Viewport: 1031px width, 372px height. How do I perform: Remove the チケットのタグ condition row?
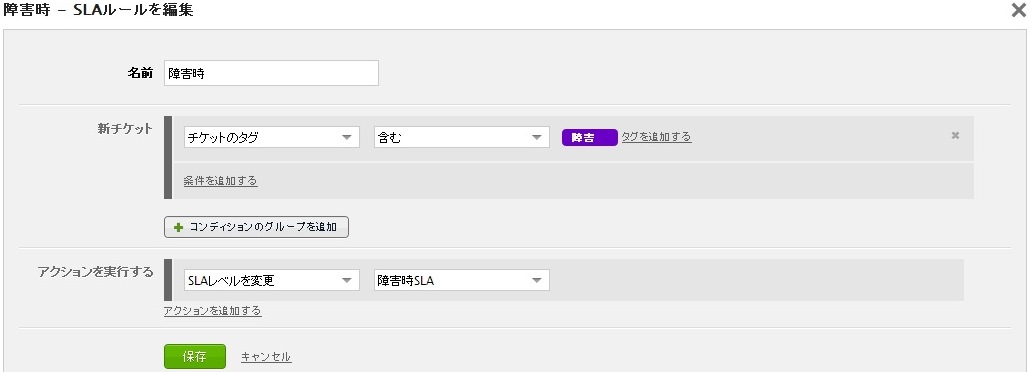[x=955, y=135]
